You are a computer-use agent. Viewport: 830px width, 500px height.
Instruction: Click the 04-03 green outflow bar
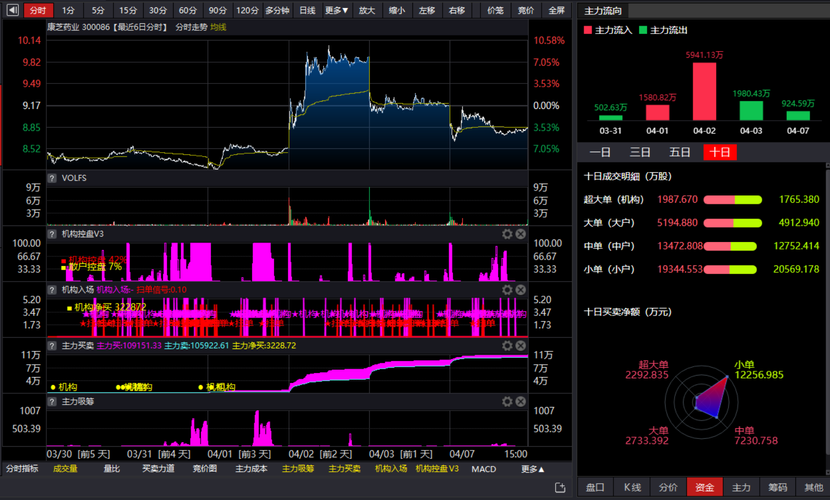point(751,111)
